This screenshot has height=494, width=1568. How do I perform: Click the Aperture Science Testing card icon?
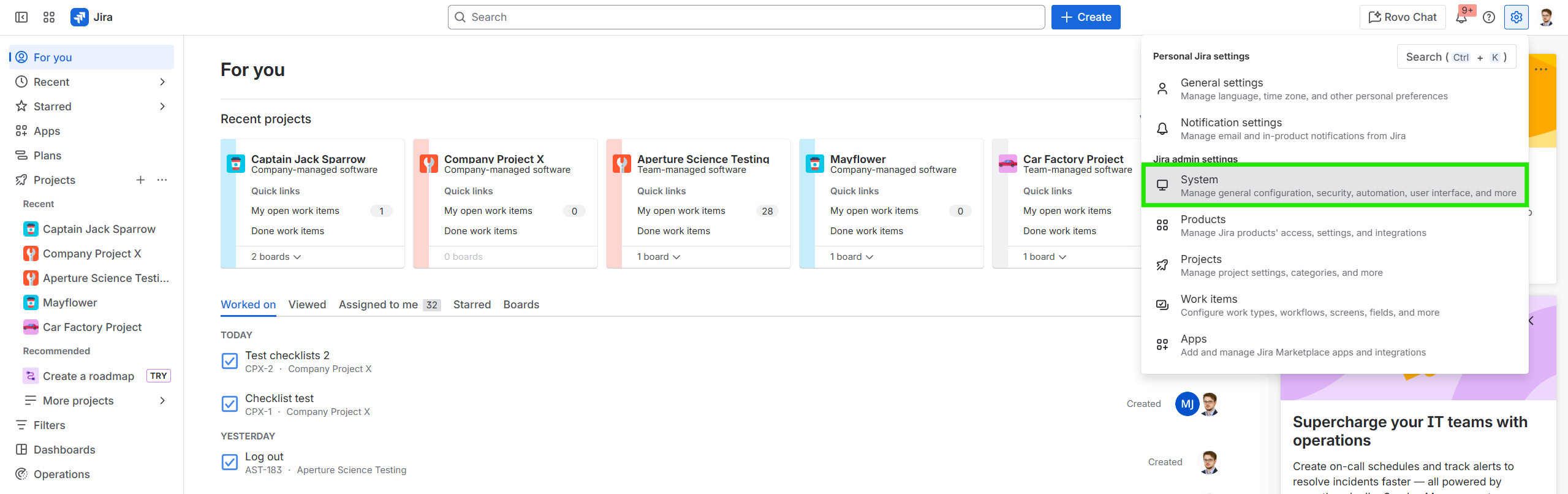pos(622,164)
